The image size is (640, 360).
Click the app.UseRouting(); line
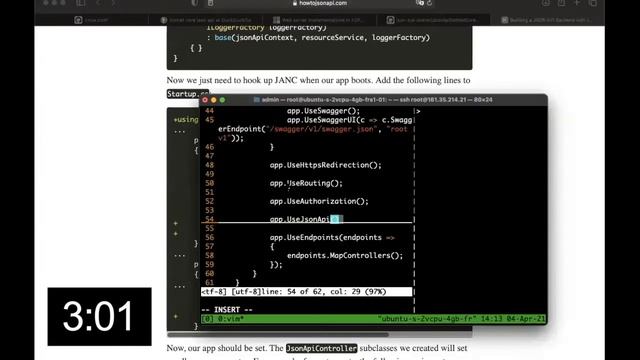point(306,183)
